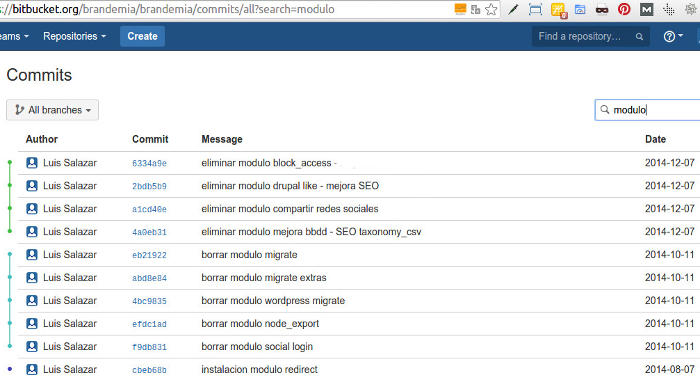
Task: Click the Date column header
Action: coord(655,139)
